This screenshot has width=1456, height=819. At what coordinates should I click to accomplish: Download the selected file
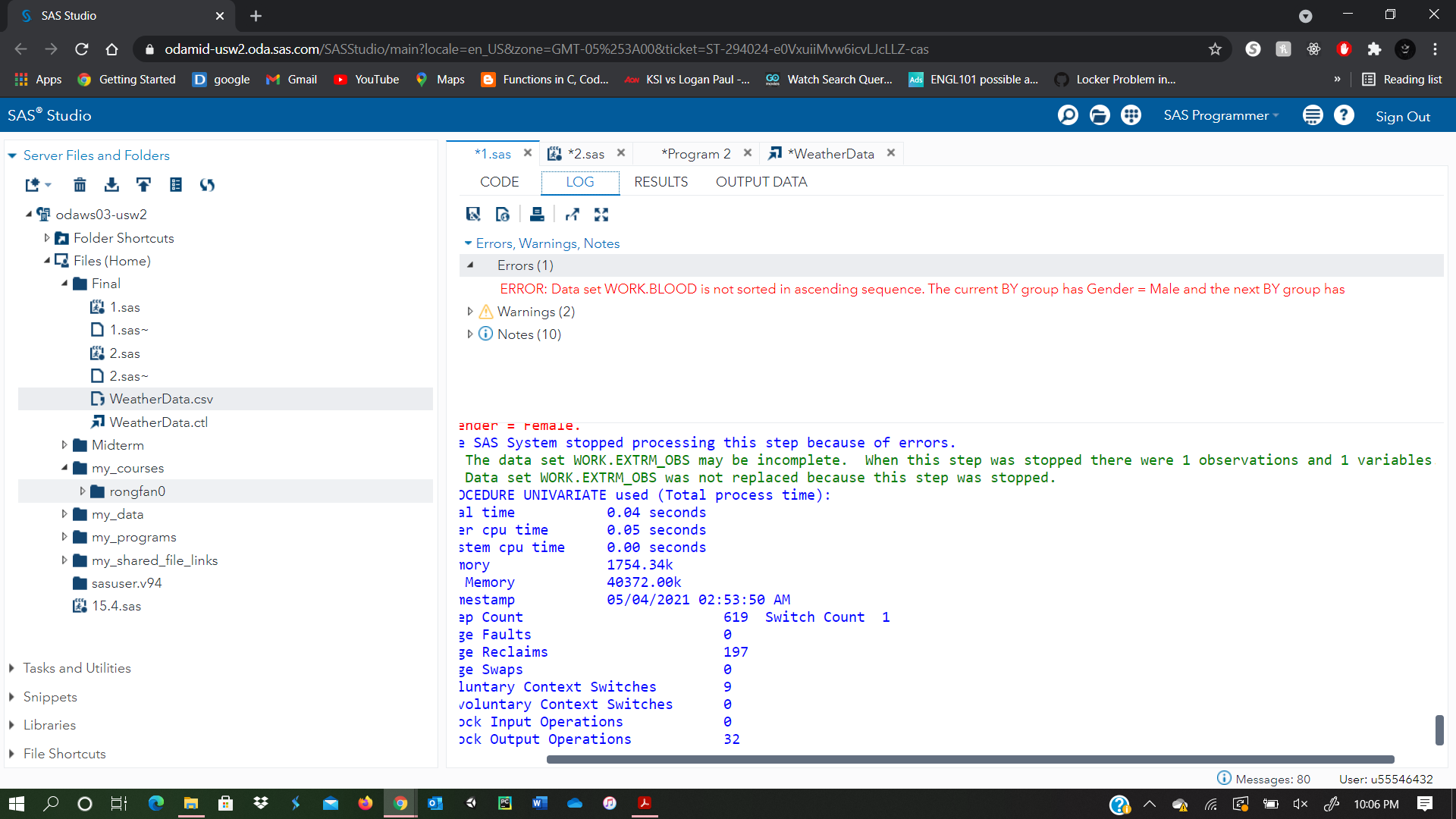click(111, 184)
